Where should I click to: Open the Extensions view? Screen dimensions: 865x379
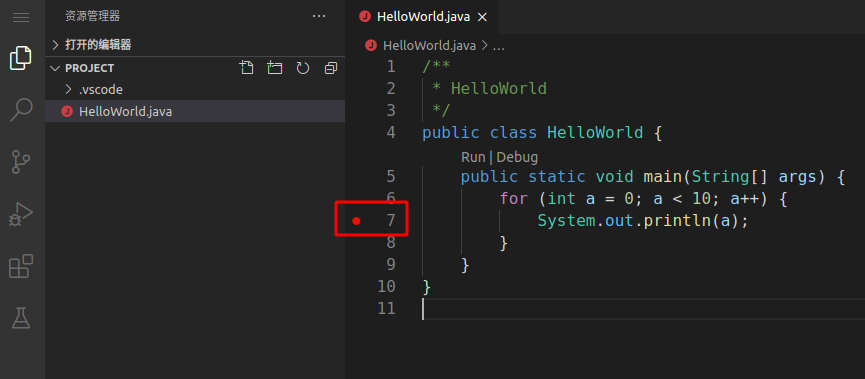[21, 266]
